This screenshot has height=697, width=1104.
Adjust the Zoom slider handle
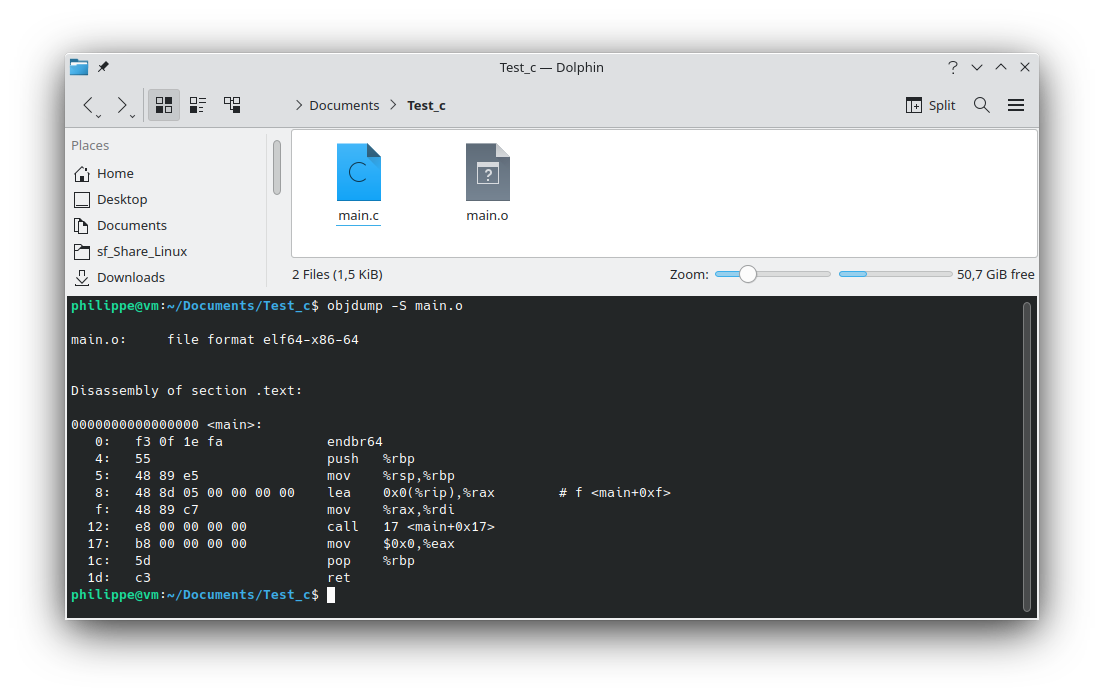click(746, 273)
